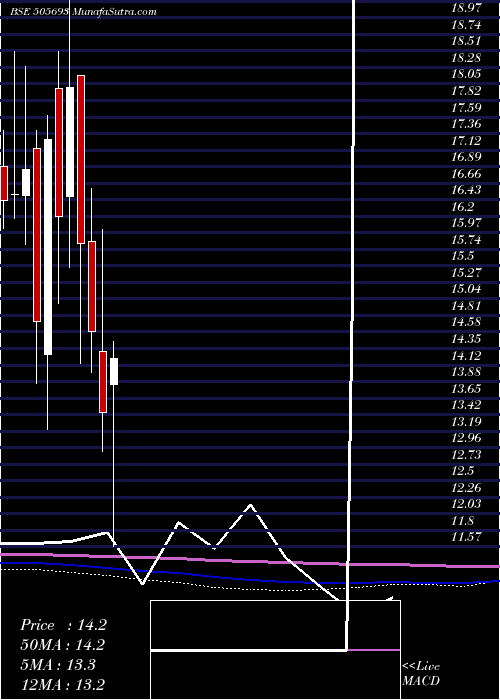
Task: Click the 15.5 price axis label
Action: pos(463,256)
